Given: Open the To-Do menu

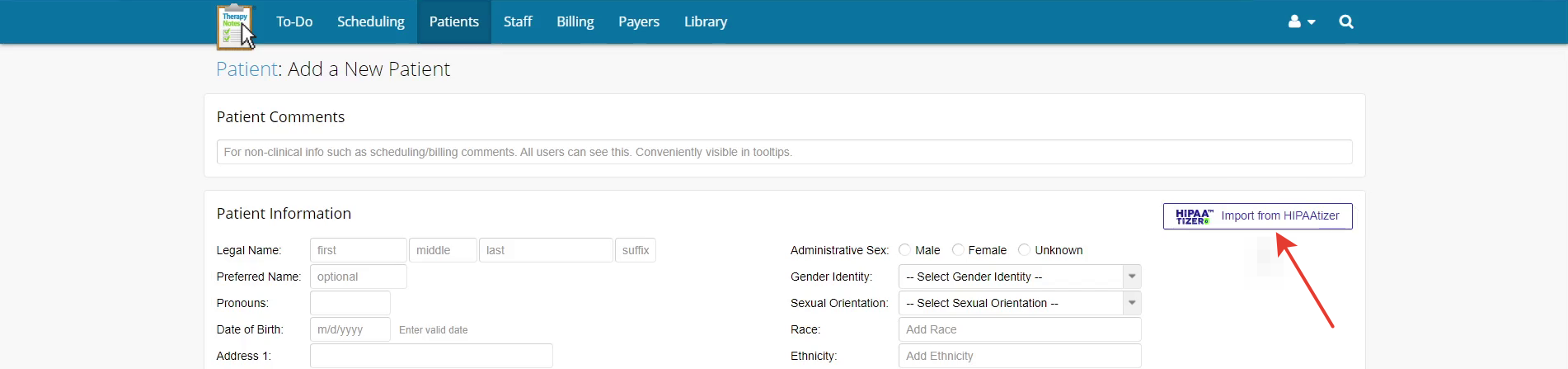Looking at the screenshot, I should (x=294, y=22).
